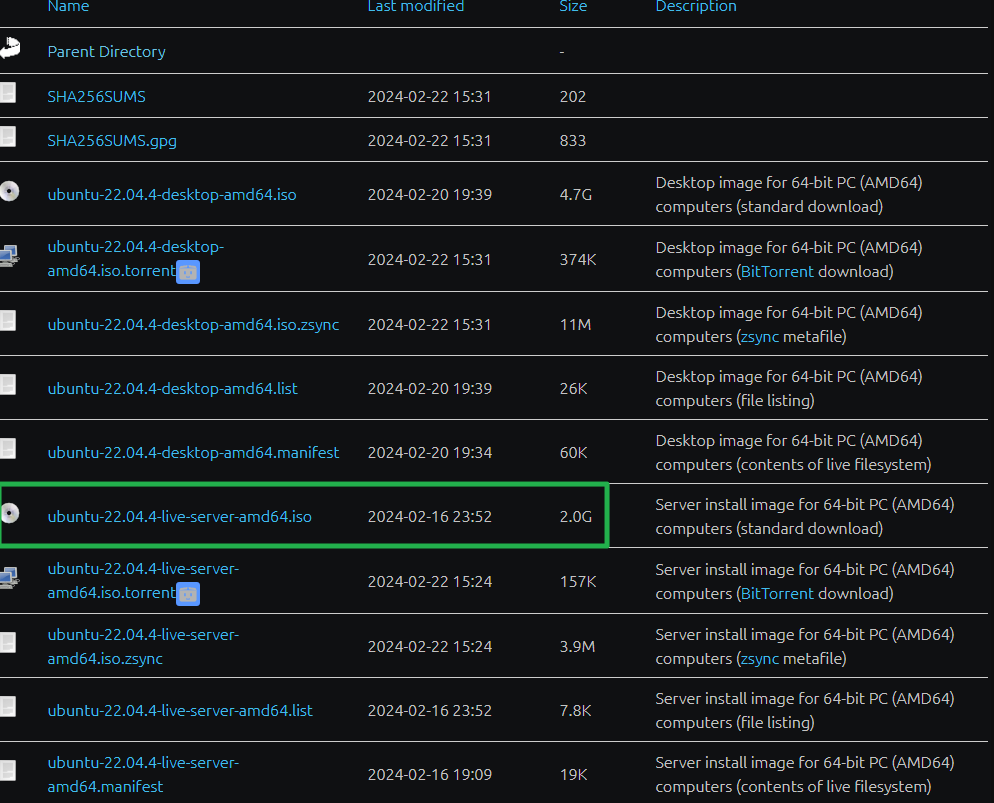The height and width of the screenshot is (803, 994).
Task: Click the disc icon beside live-server-amd64.iso
Action: tap(9, 514)
